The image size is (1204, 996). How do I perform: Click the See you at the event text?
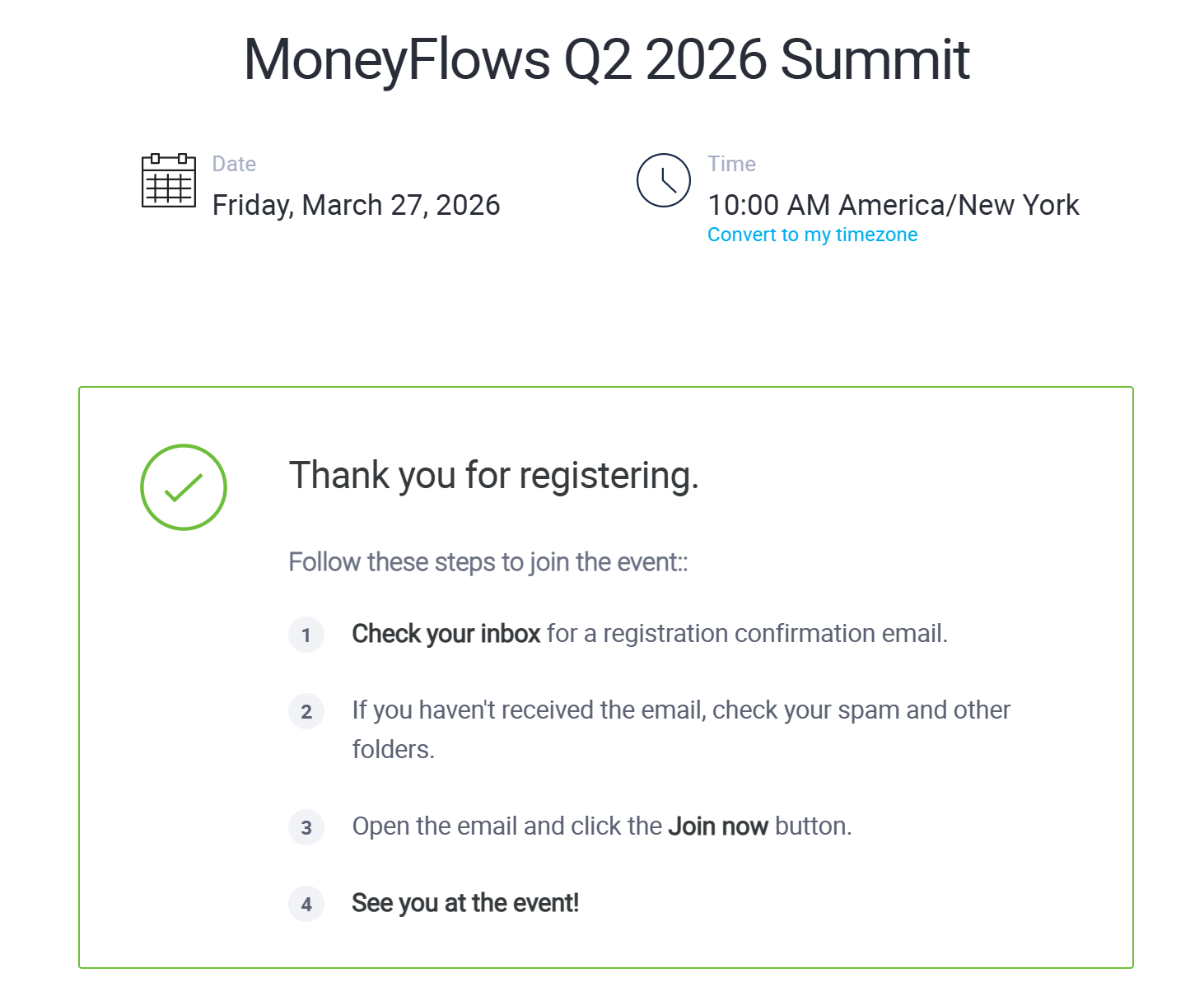465,903
